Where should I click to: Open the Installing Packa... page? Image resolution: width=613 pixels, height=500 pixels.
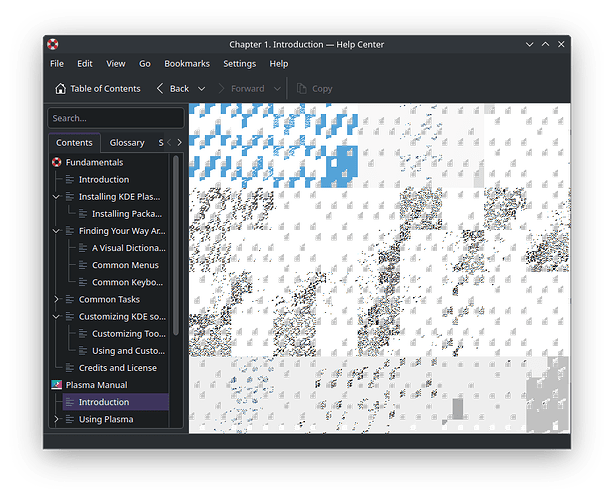click(x=127, y=214)
